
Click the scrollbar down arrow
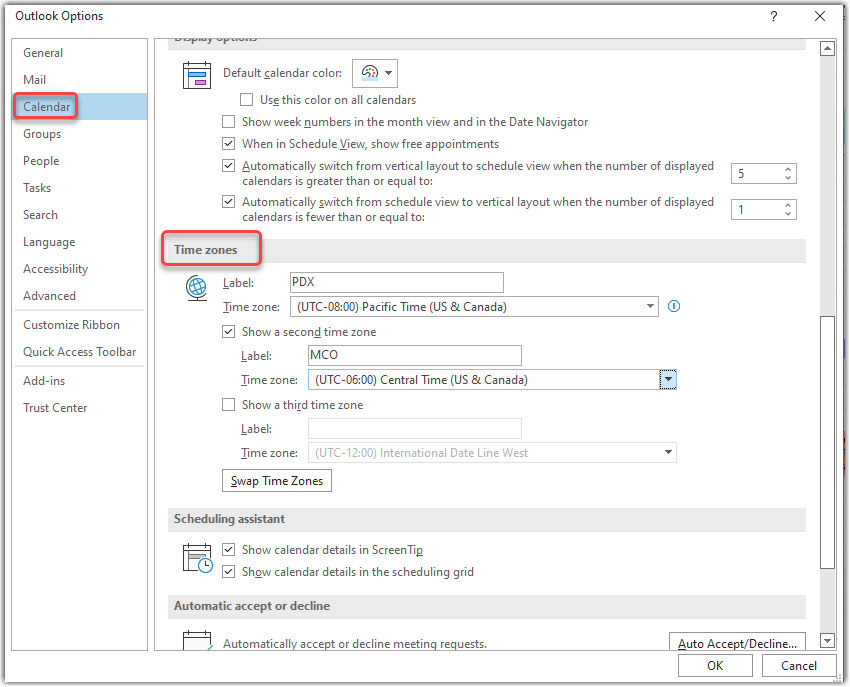click(826, 640)
